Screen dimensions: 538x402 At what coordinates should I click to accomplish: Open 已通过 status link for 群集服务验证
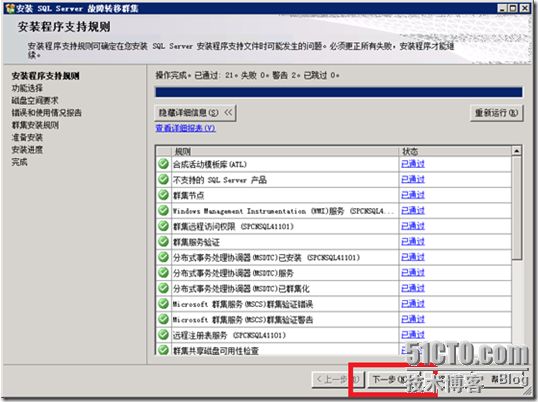(x=413, y=242)
